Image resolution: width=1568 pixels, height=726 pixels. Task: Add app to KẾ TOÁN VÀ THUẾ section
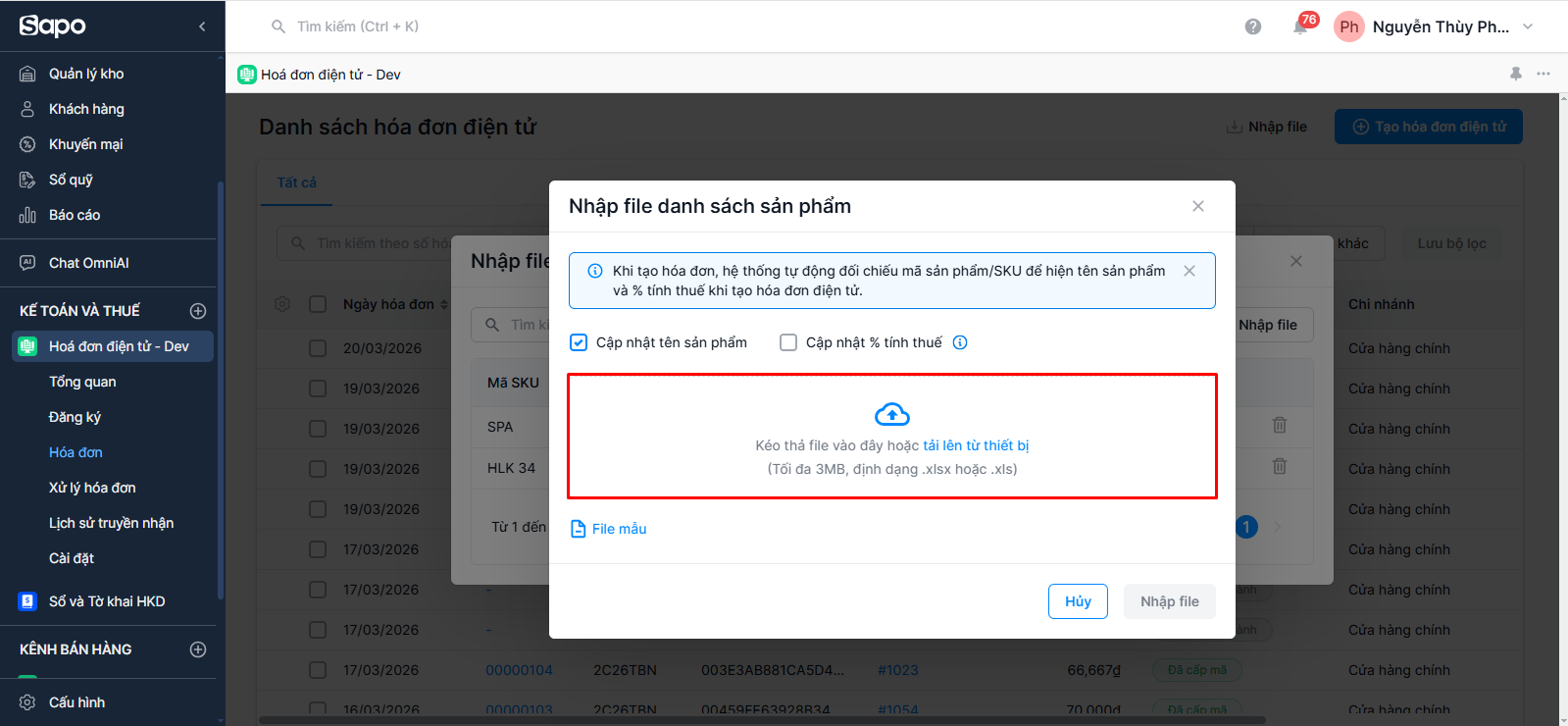(x=198, y=311)
